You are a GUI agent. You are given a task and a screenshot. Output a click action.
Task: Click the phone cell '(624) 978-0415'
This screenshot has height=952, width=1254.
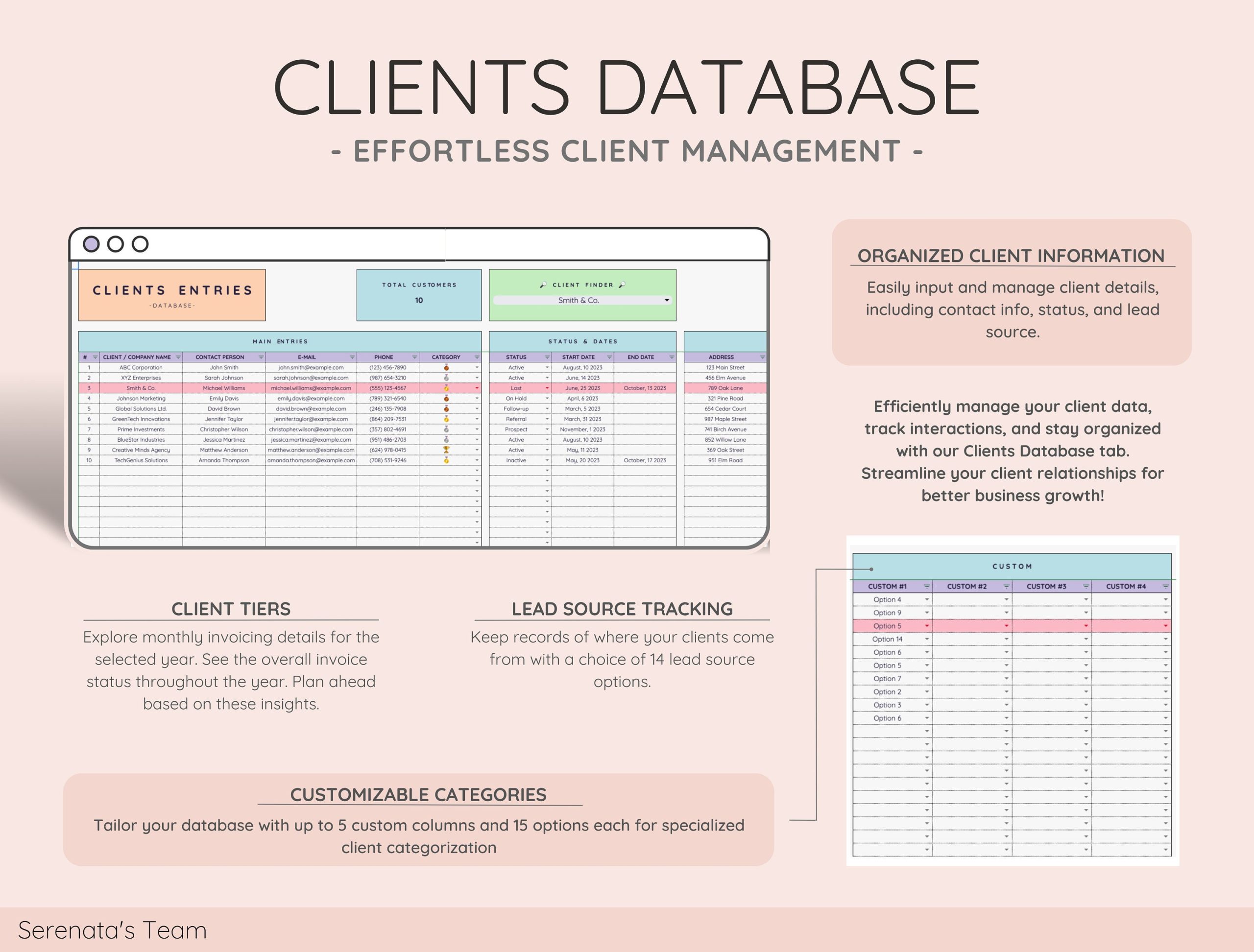coord(388,450)
